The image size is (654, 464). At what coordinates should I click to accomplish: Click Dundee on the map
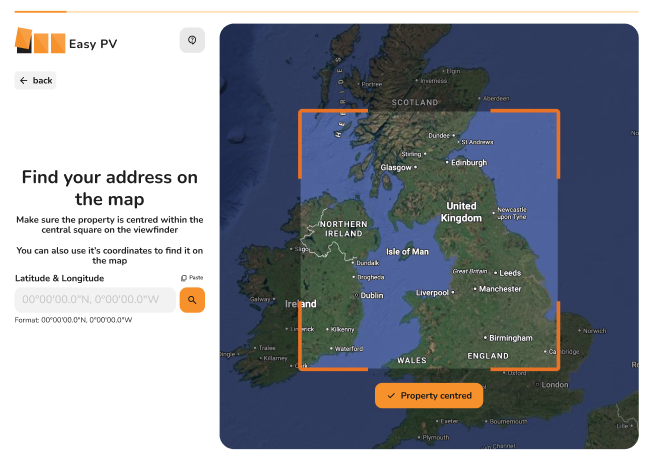pos(439,136)
